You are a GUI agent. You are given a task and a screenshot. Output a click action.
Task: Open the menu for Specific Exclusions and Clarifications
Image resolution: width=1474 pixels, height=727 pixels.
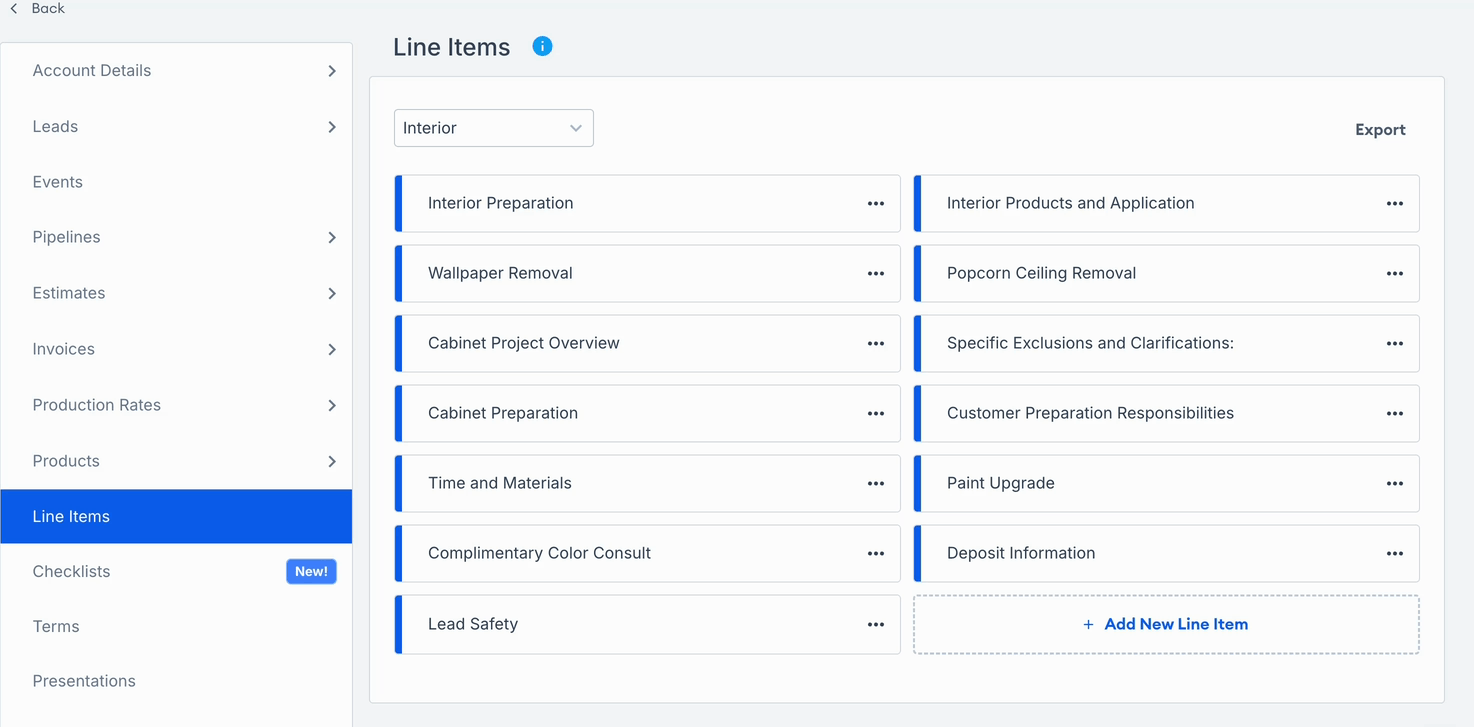pos(1395,343)
